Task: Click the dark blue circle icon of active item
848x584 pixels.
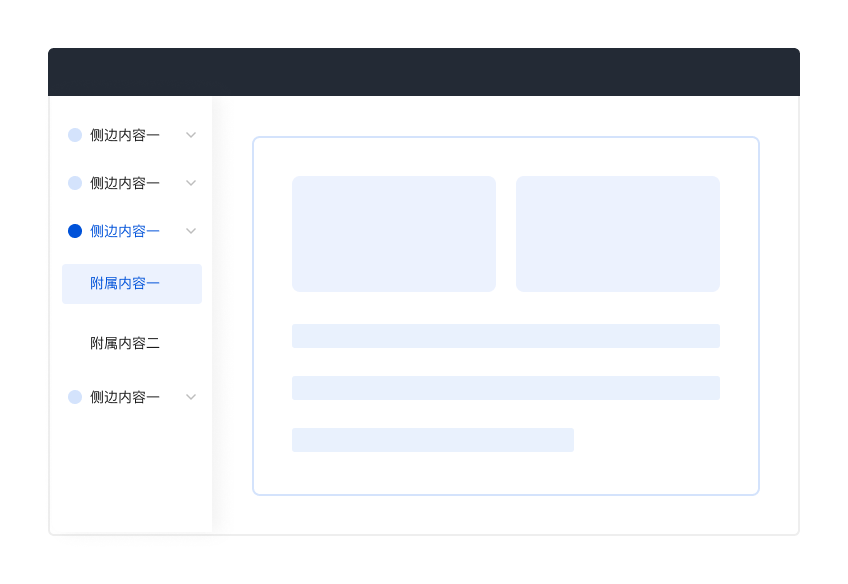Action: point(75,231)
